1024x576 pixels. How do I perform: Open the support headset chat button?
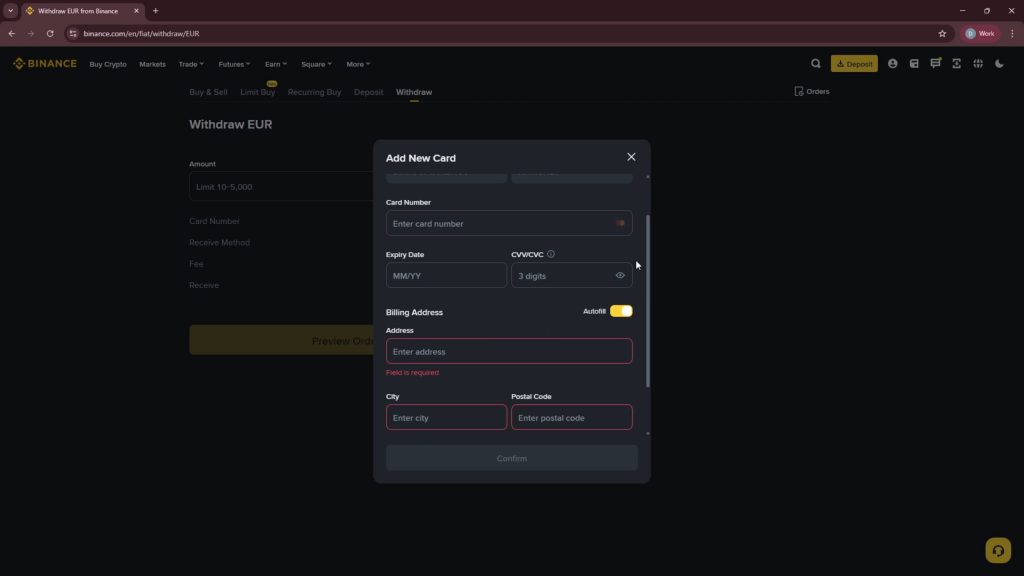tap(998, 551)
